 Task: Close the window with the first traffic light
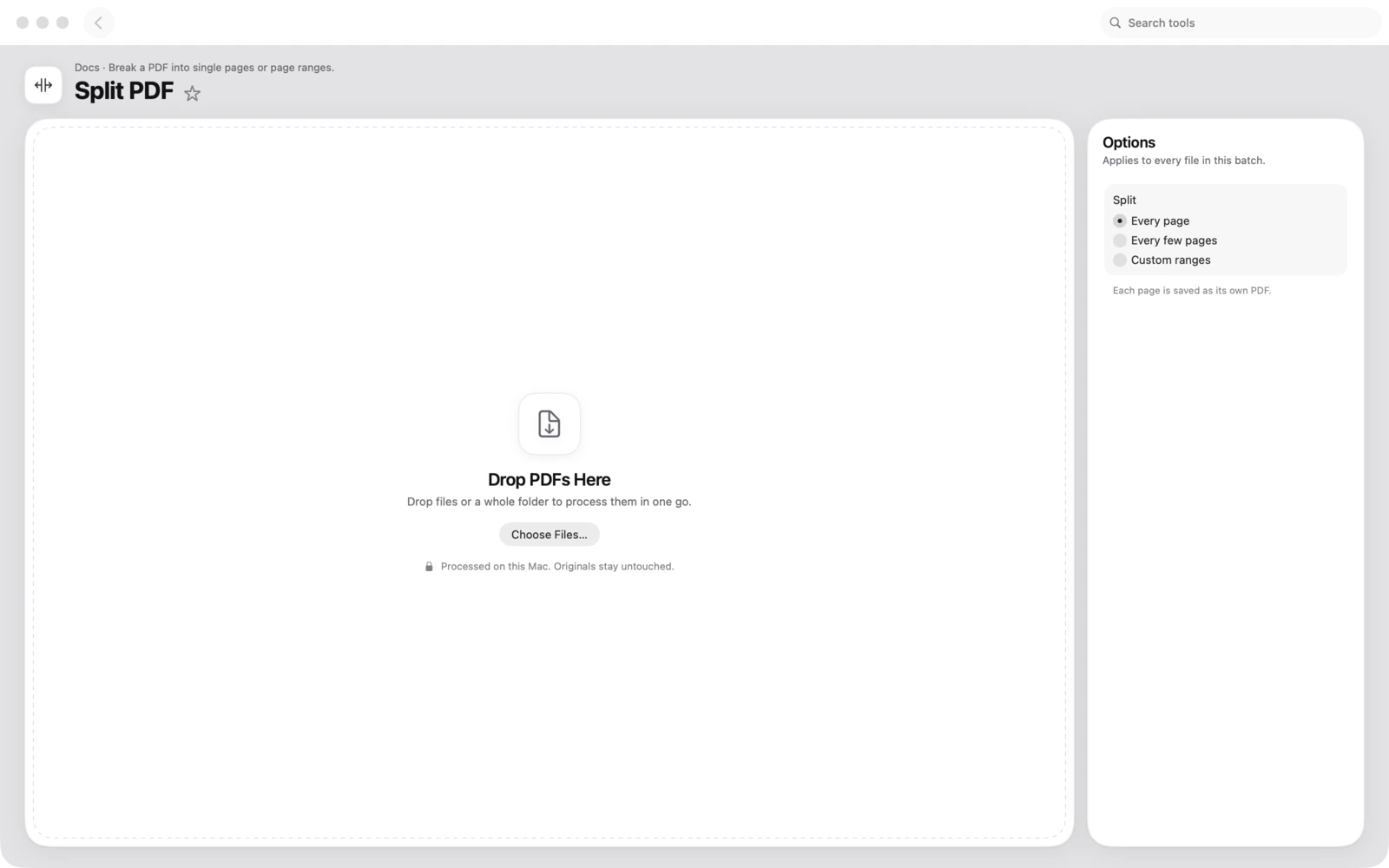tap(23, 23)
